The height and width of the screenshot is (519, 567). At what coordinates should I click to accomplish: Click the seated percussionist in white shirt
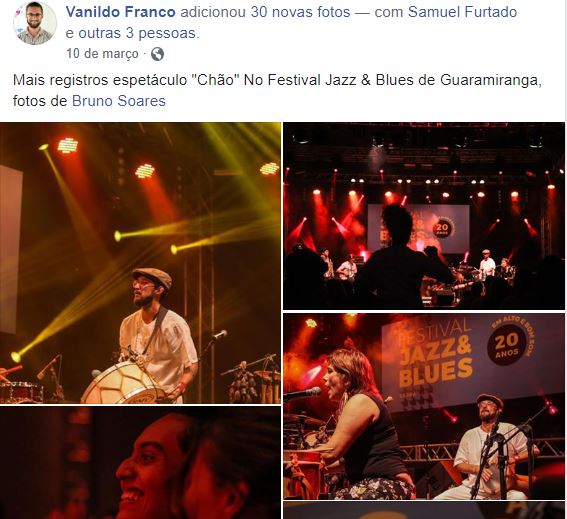click(486, 448)
